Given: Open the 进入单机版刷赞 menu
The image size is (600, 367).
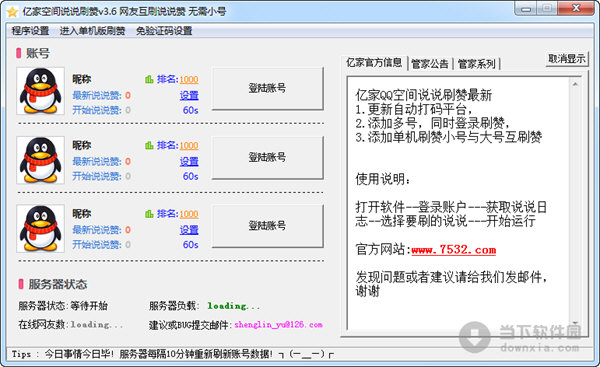Looking at the screenshot, I should (x=92, y=31).
